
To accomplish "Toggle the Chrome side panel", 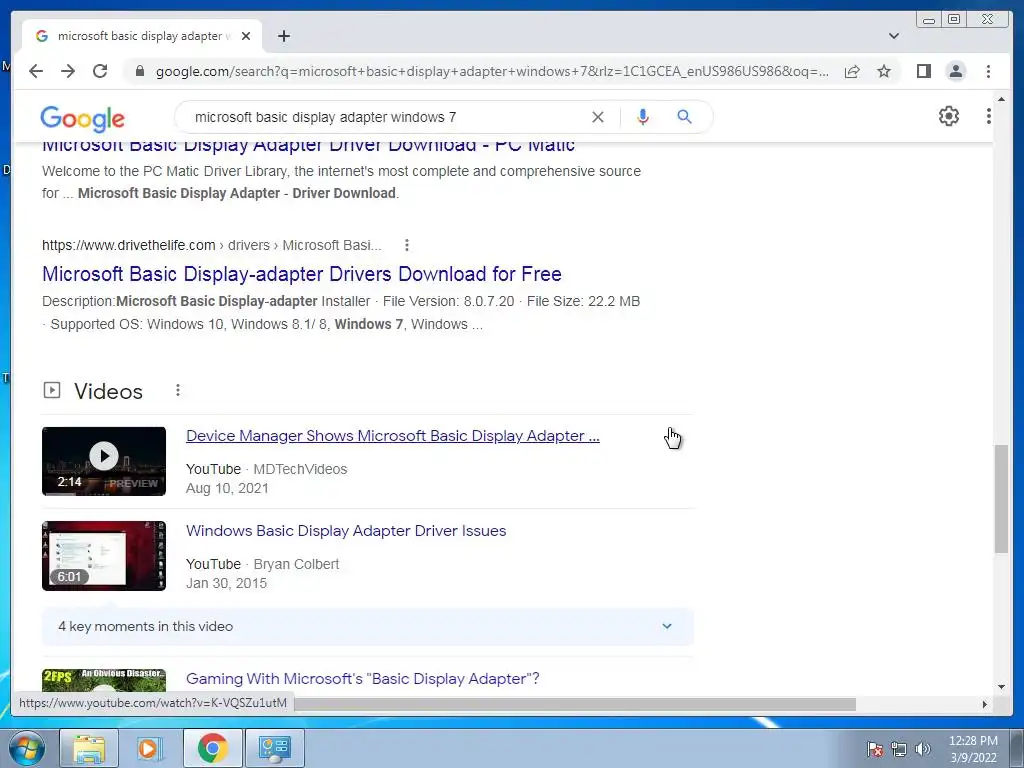I will click(923, 71).
